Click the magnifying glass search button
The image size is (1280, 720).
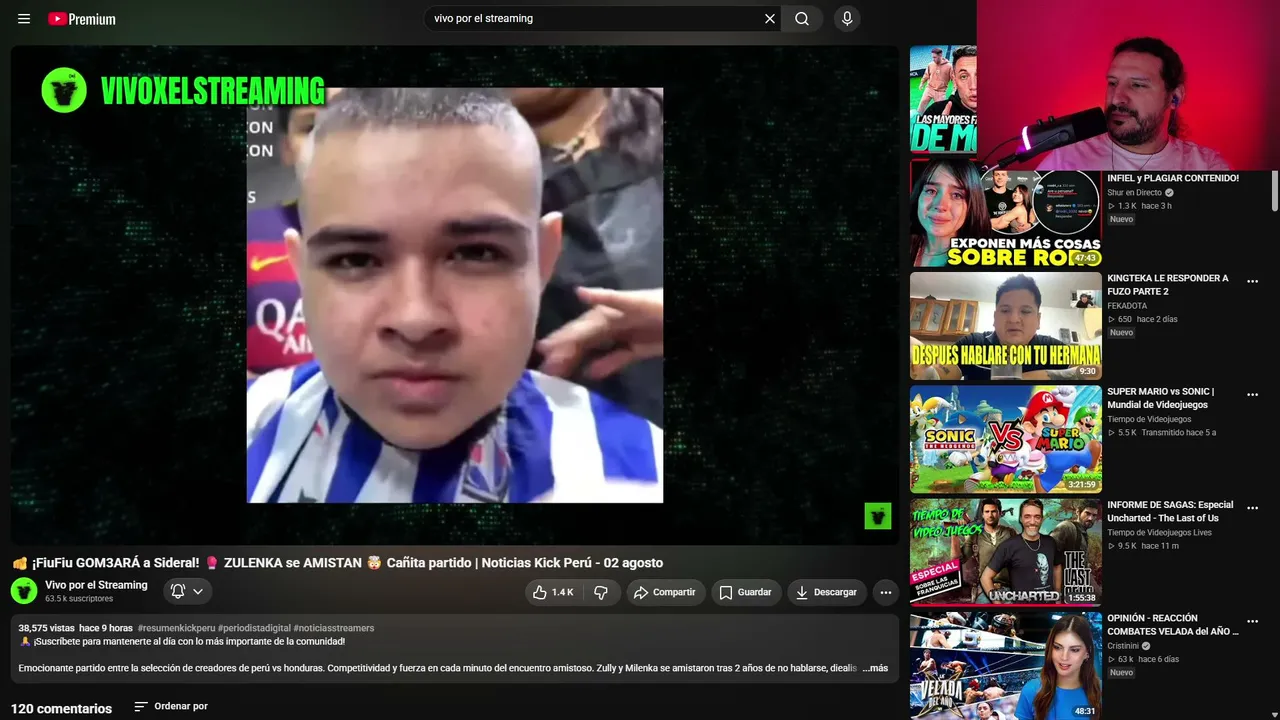[x=802, y=19]
